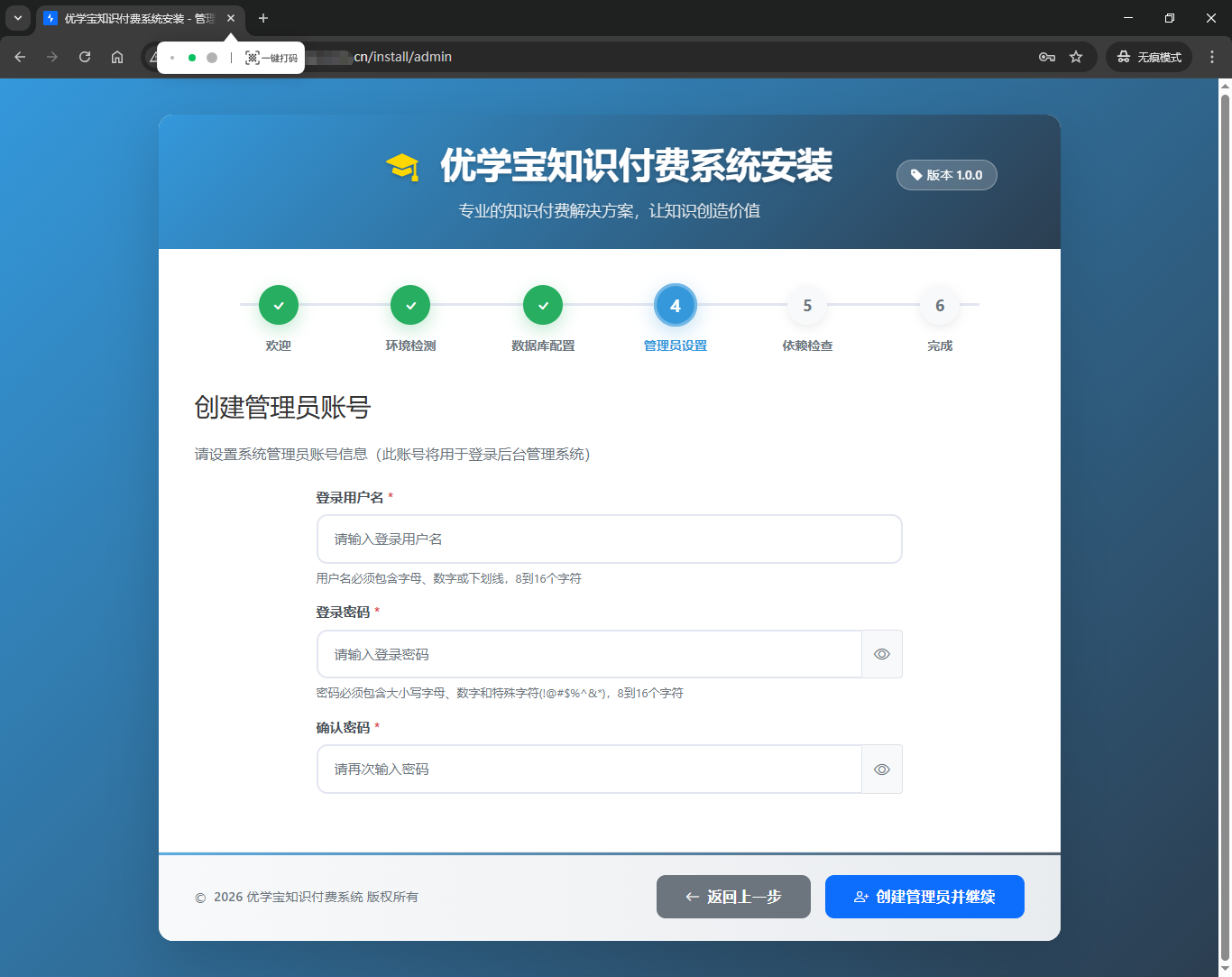Click the browser back arrow
Screen dimensions: 1232x977
tap(20, 56)
